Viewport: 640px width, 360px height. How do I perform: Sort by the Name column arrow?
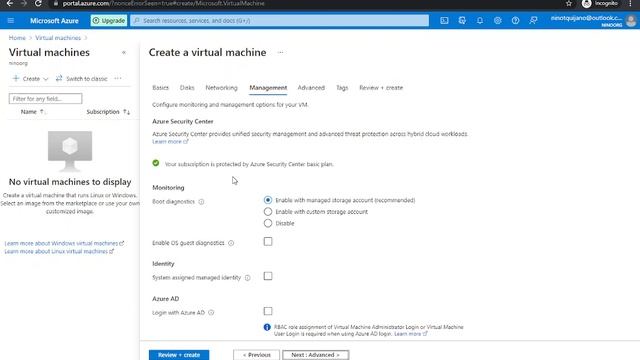tap(42, 112)
